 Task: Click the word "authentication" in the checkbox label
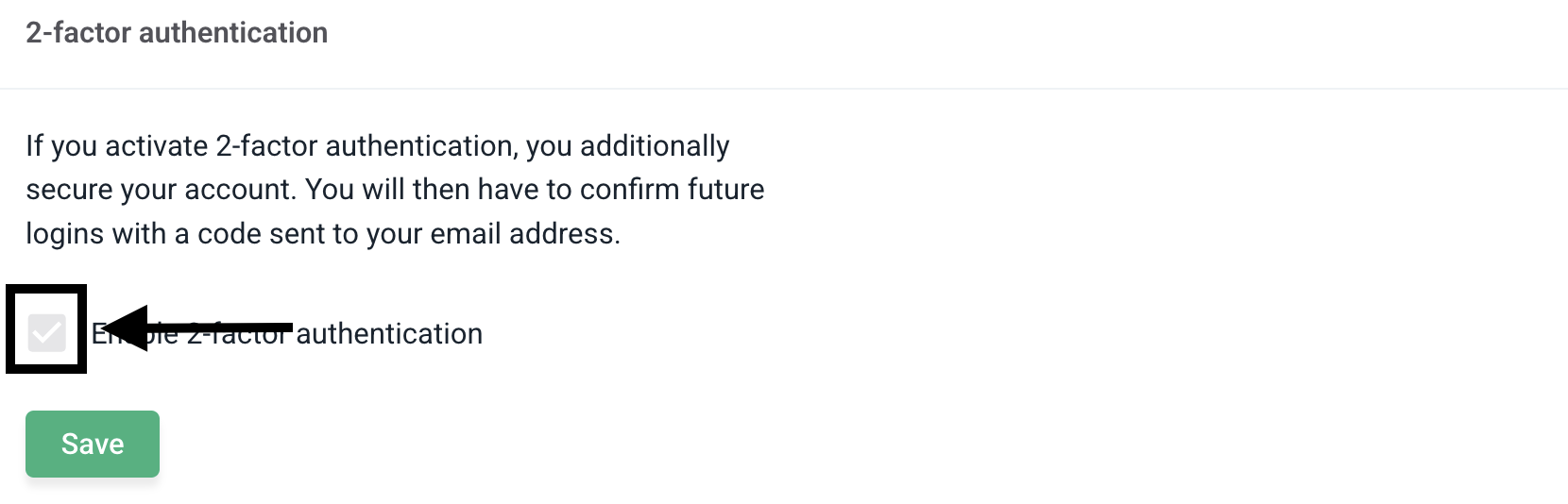point(389,334)
